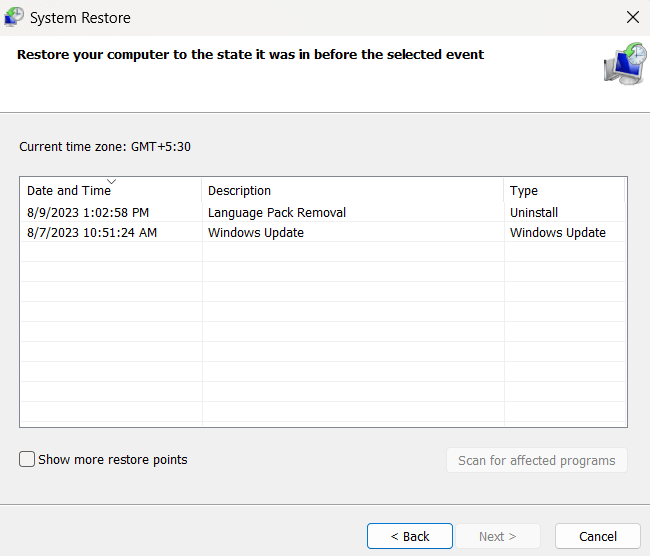Cancel the System Restore wizard

(598, 536)
